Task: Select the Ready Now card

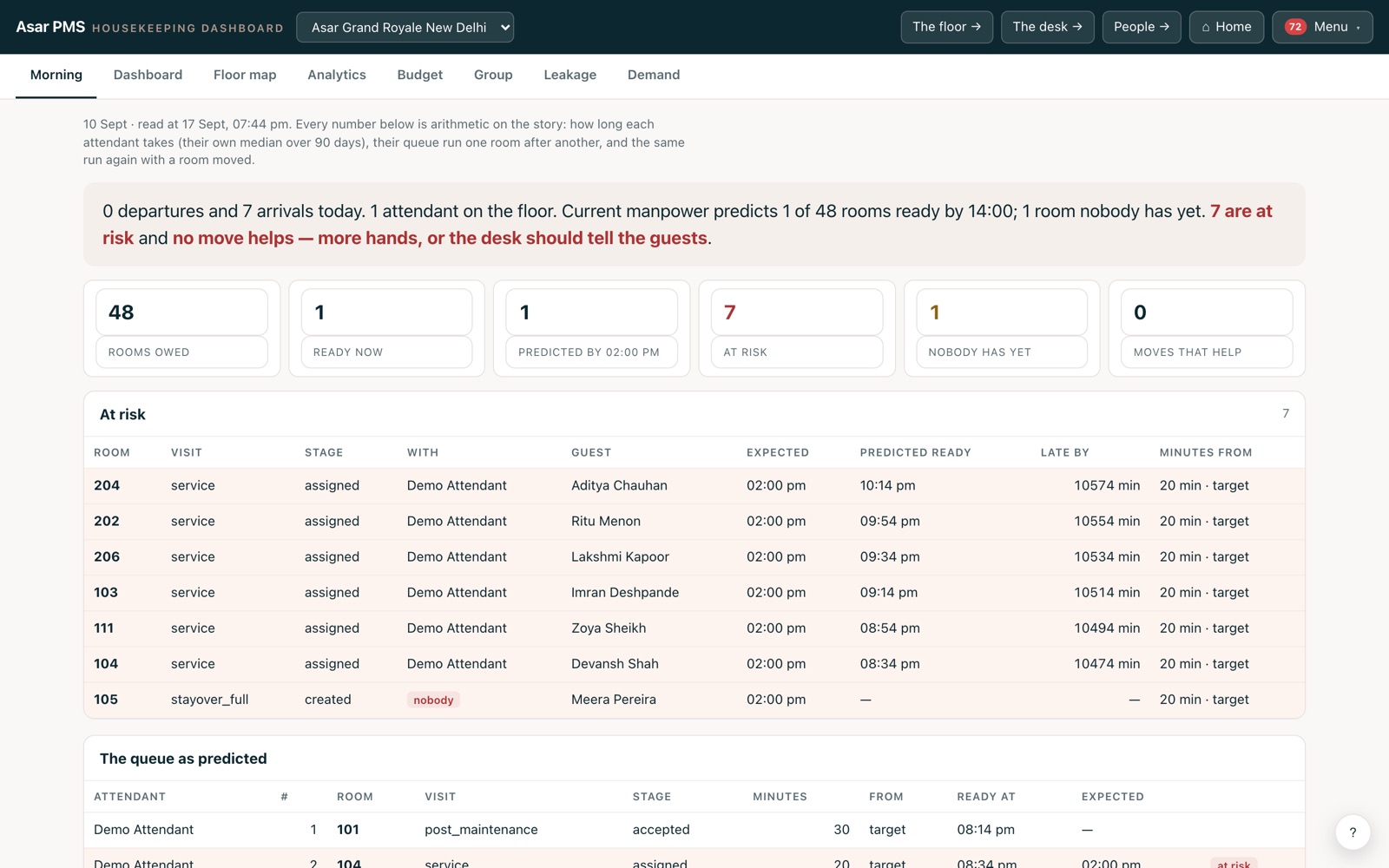Action: [x=386, y=328]
